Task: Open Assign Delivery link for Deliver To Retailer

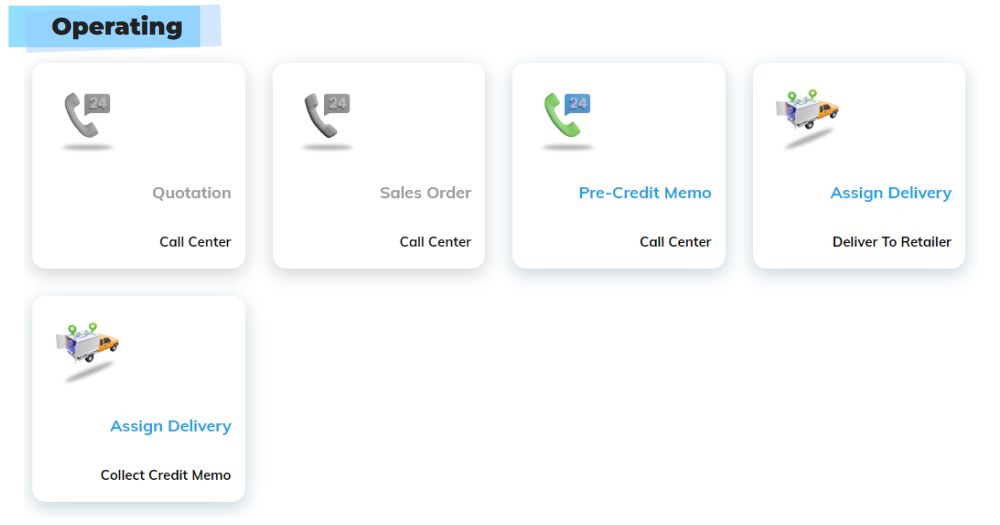Action: coord(891,193)
